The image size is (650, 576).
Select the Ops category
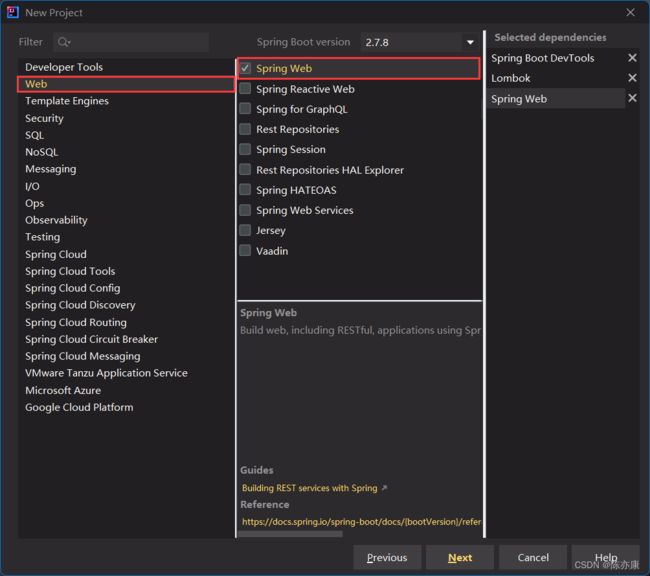coord(126,203)
